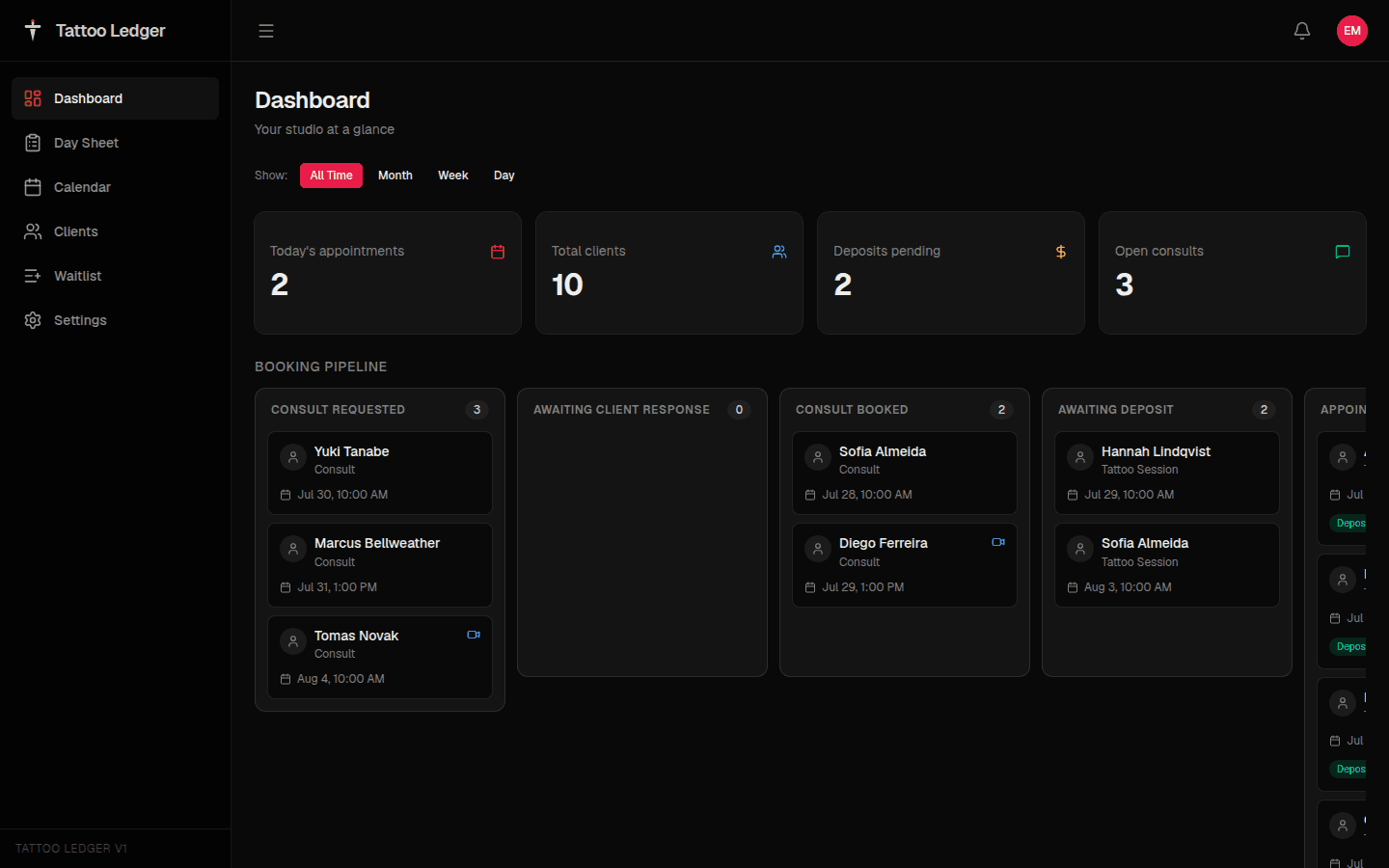
Task: Click Diego Ferreira's avatar icon
Action: 818,549
